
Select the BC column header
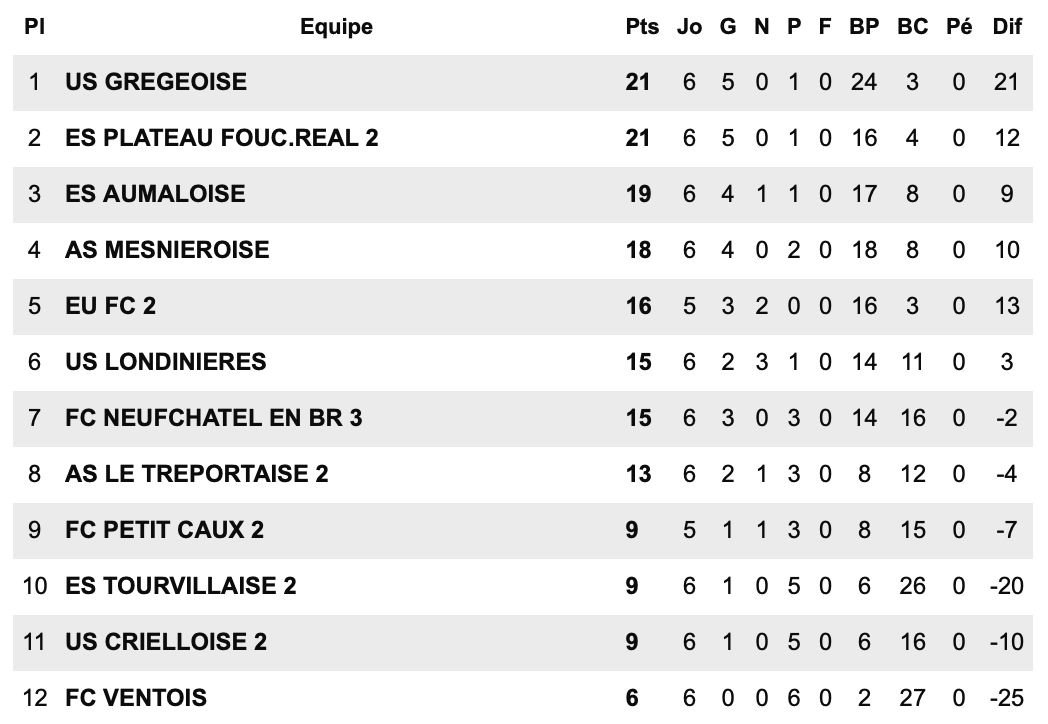click(x=912, y=27)
